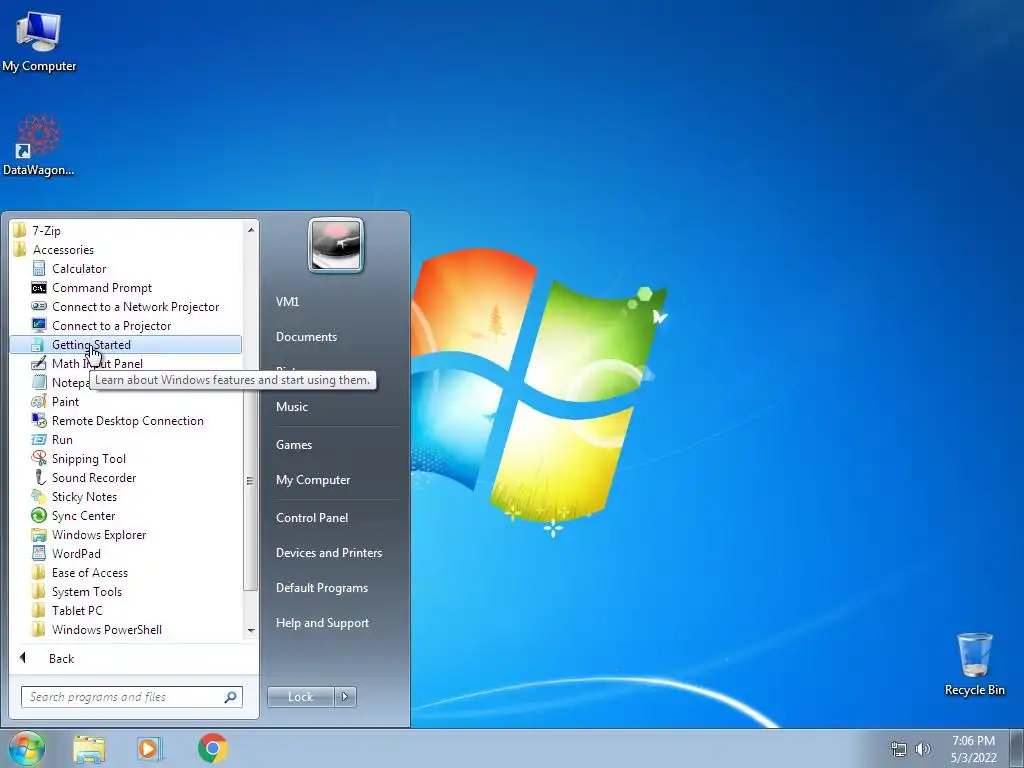Click the user account picture
Viewport: 1024px width, 768px height.
click(336, 245)
